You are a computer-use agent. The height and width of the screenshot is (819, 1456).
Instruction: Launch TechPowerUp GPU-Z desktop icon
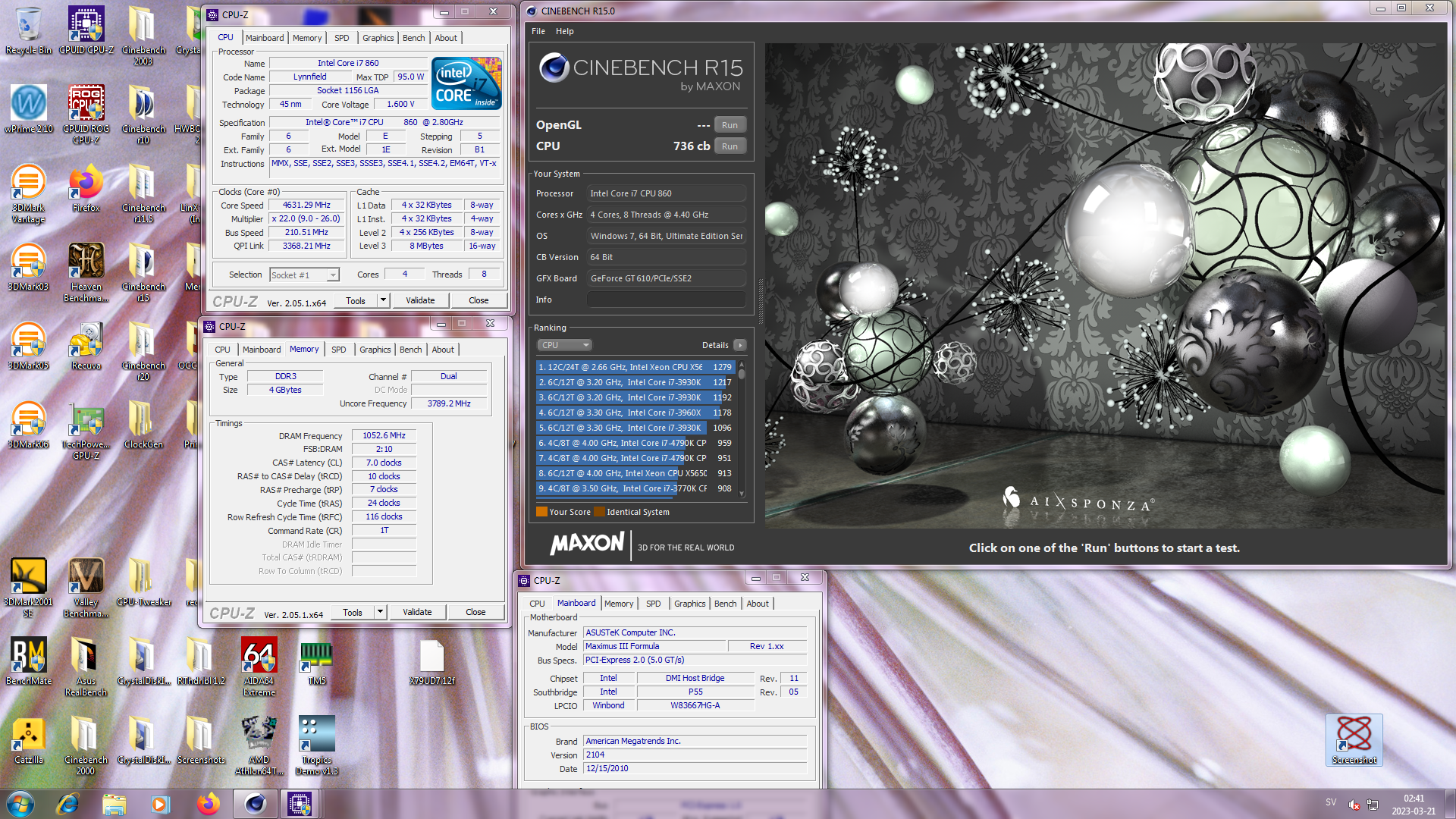pyautogui.click(x=86, y=431)
